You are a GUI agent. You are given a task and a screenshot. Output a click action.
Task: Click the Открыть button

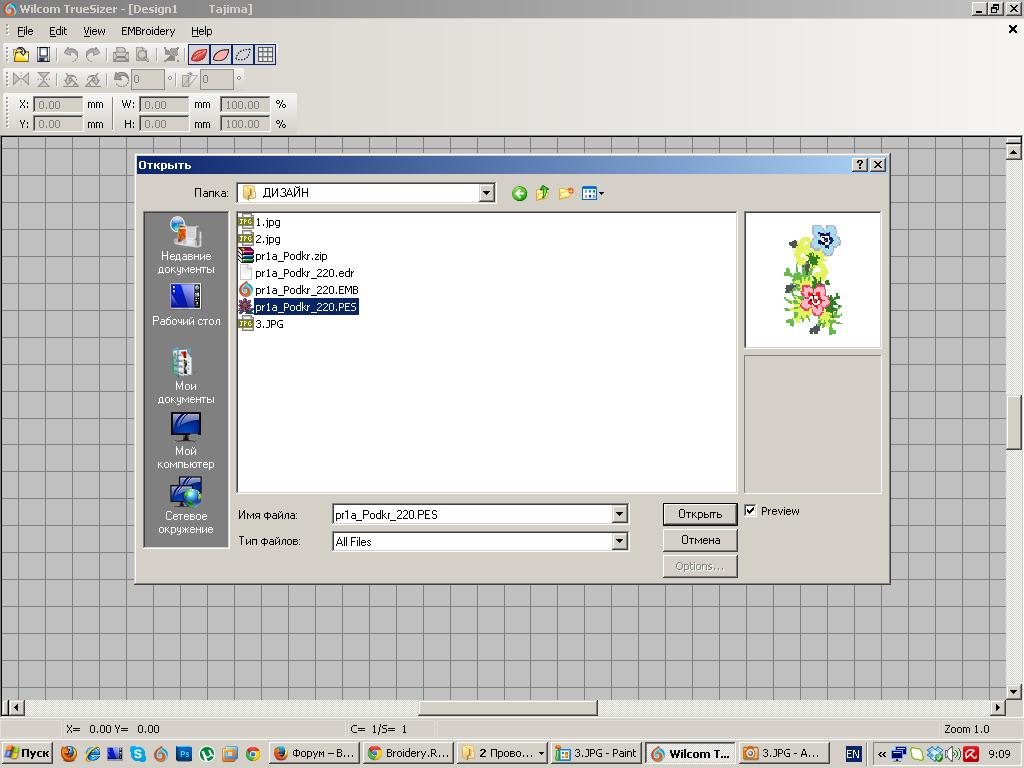(700, 514)
